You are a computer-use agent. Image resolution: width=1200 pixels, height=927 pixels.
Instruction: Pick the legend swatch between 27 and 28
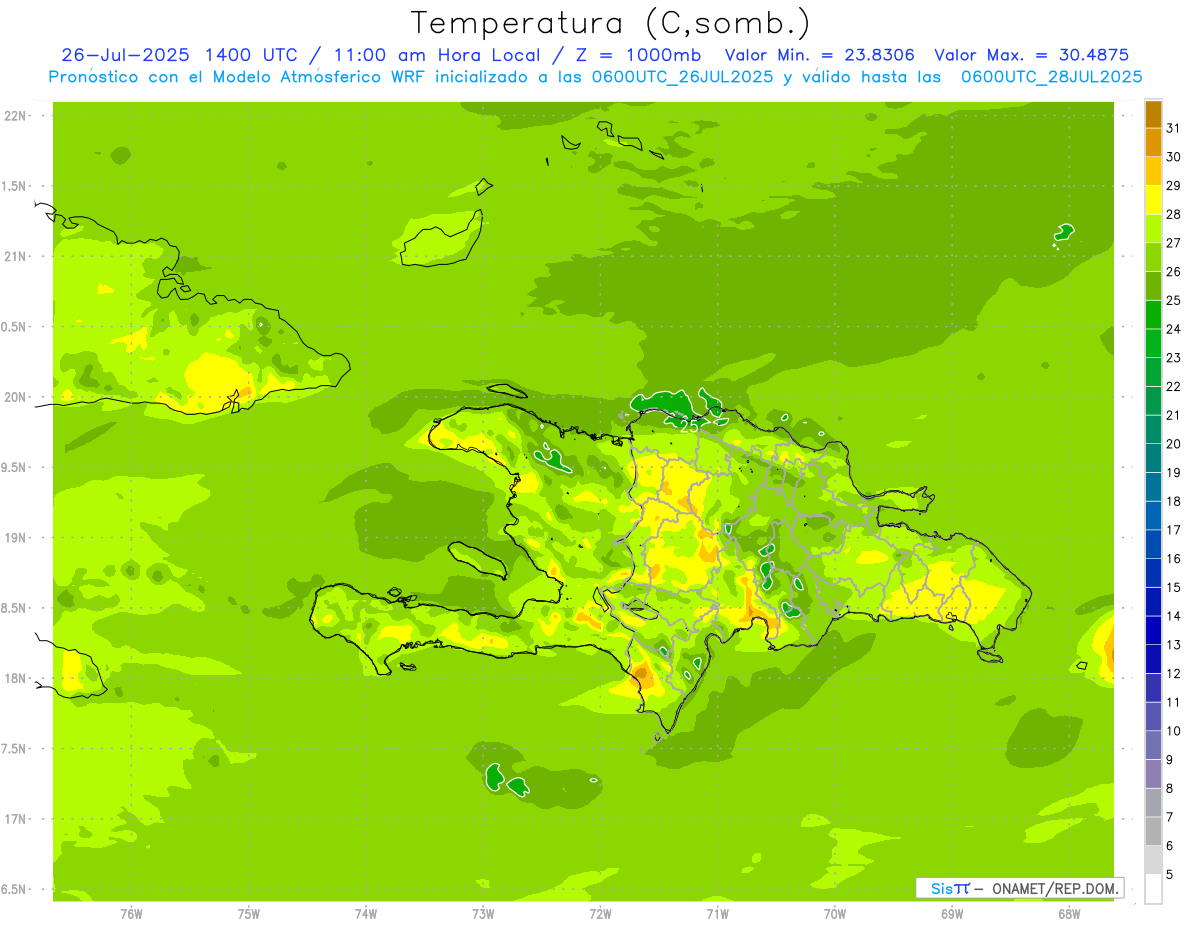tap(1153, 228)
